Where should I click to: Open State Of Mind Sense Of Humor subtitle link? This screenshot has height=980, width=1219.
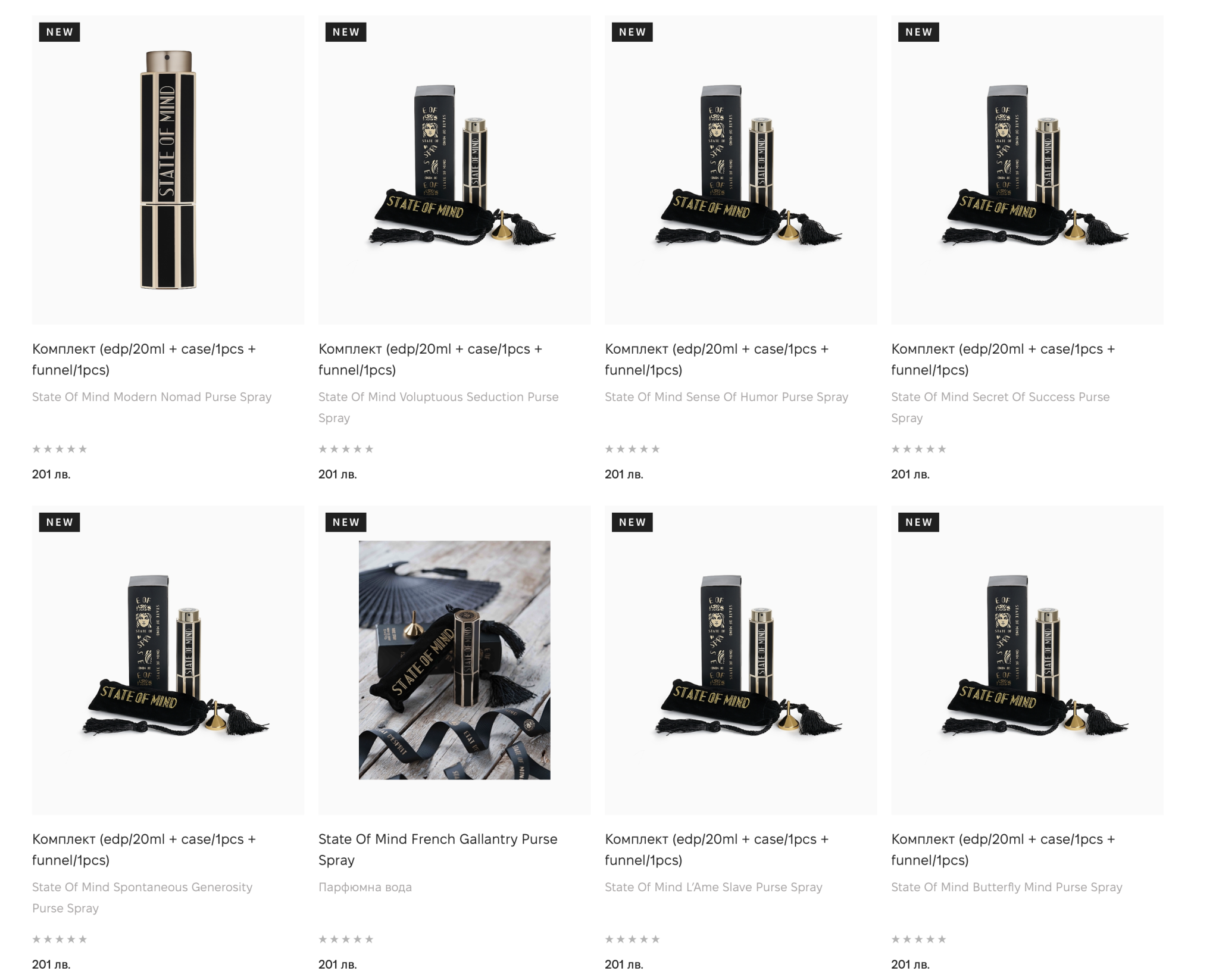click(726, 397)
